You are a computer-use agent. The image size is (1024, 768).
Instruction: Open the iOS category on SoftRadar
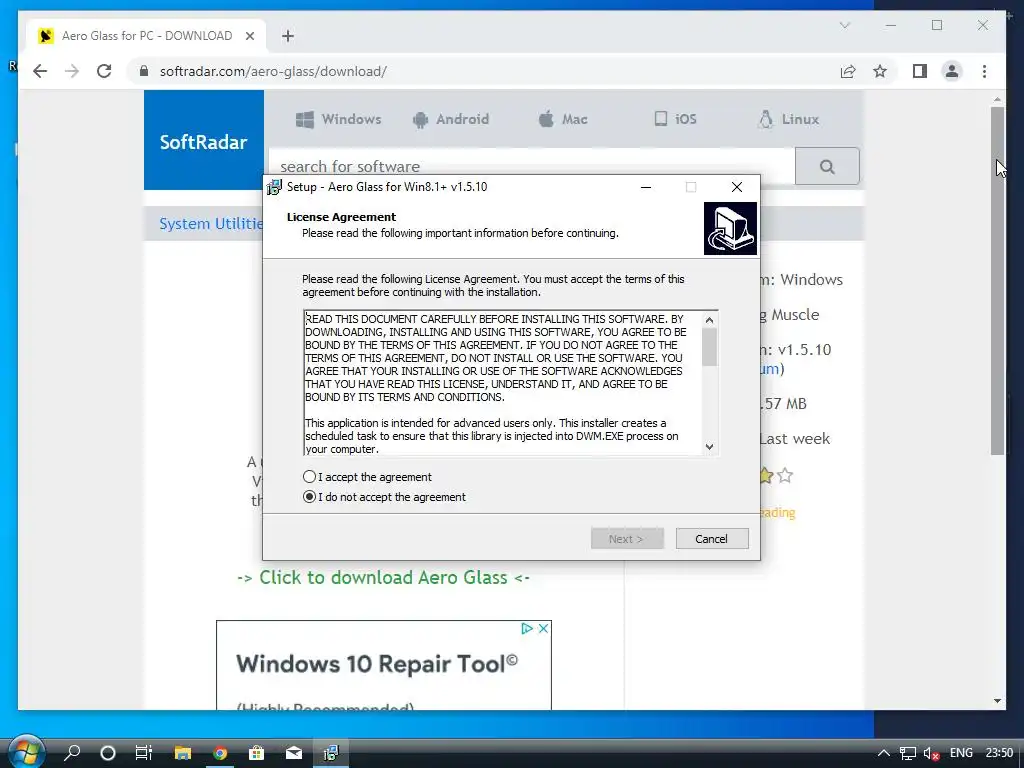point(675,119)
